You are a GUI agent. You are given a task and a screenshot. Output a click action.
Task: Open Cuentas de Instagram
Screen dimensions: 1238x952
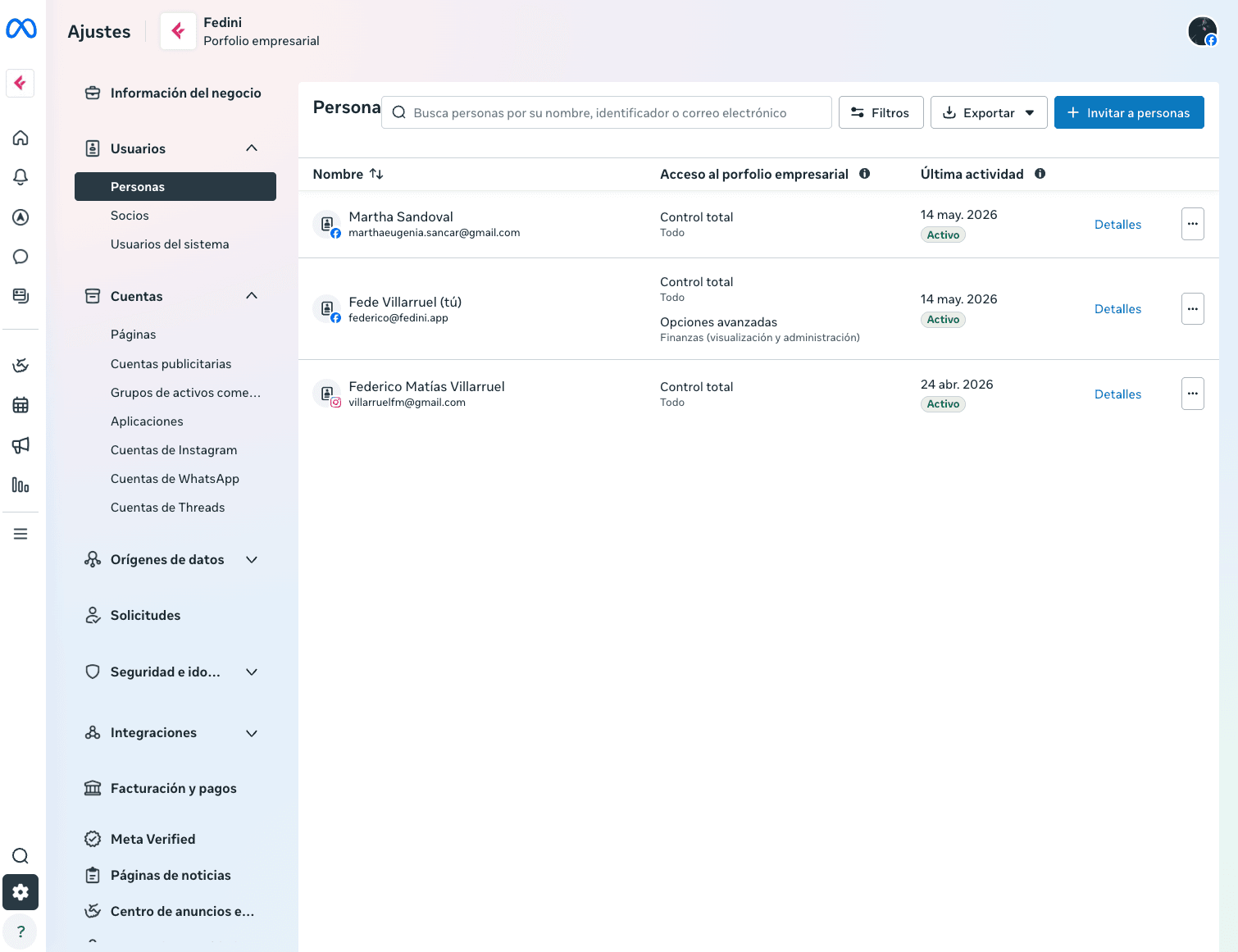tap(174, 449)
